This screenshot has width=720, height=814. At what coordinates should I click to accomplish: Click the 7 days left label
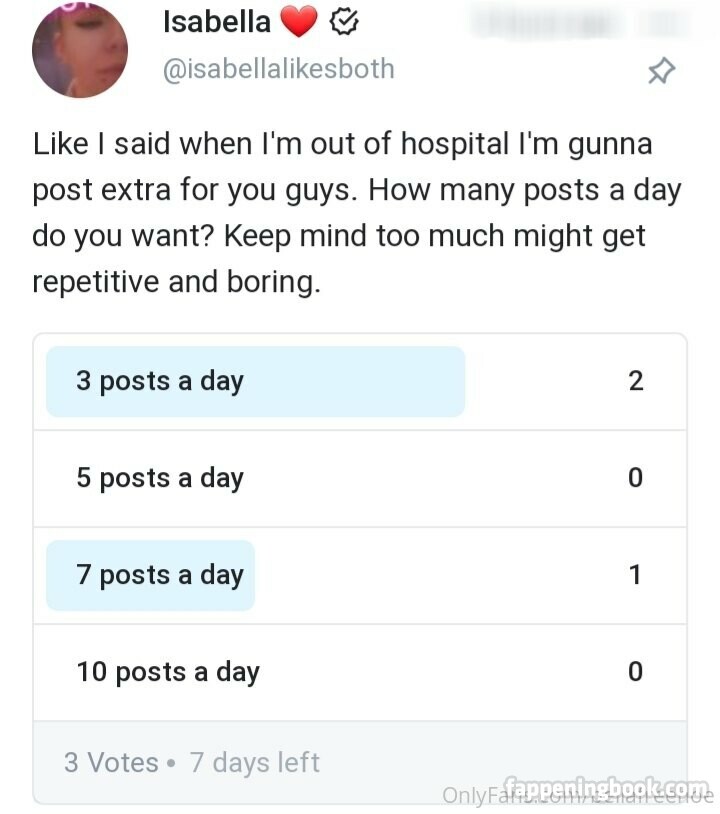point(255,763)
